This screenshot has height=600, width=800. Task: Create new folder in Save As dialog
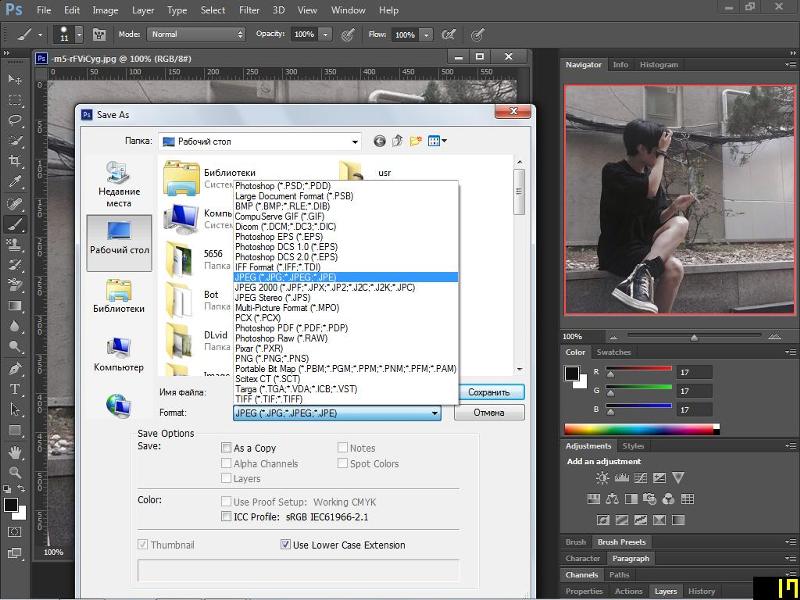[x=416, y=141]
